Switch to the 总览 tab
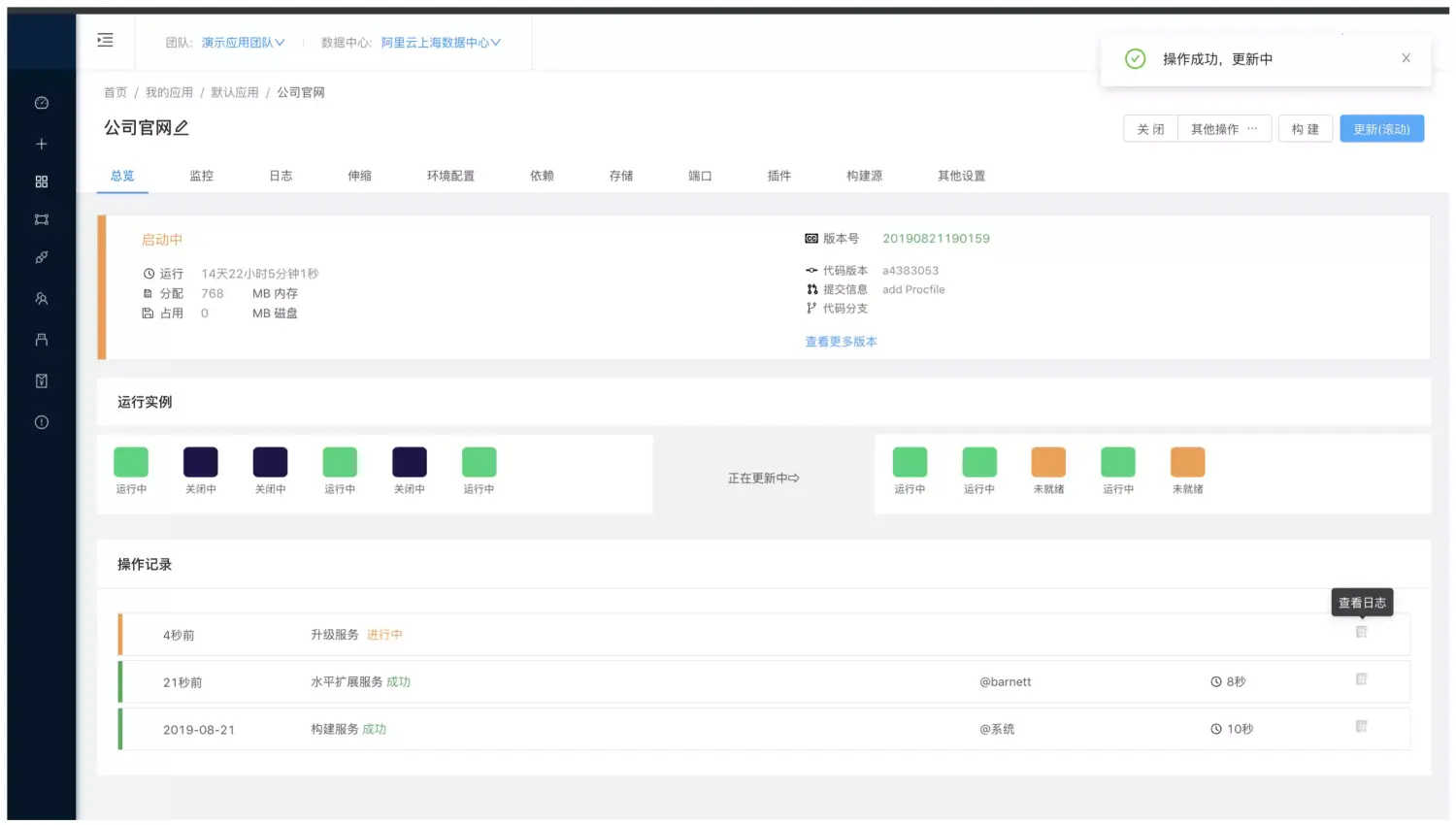Image resolution: width=1456 pixels, height=825 pixels. pyautogui.click(x=122, y=176)
